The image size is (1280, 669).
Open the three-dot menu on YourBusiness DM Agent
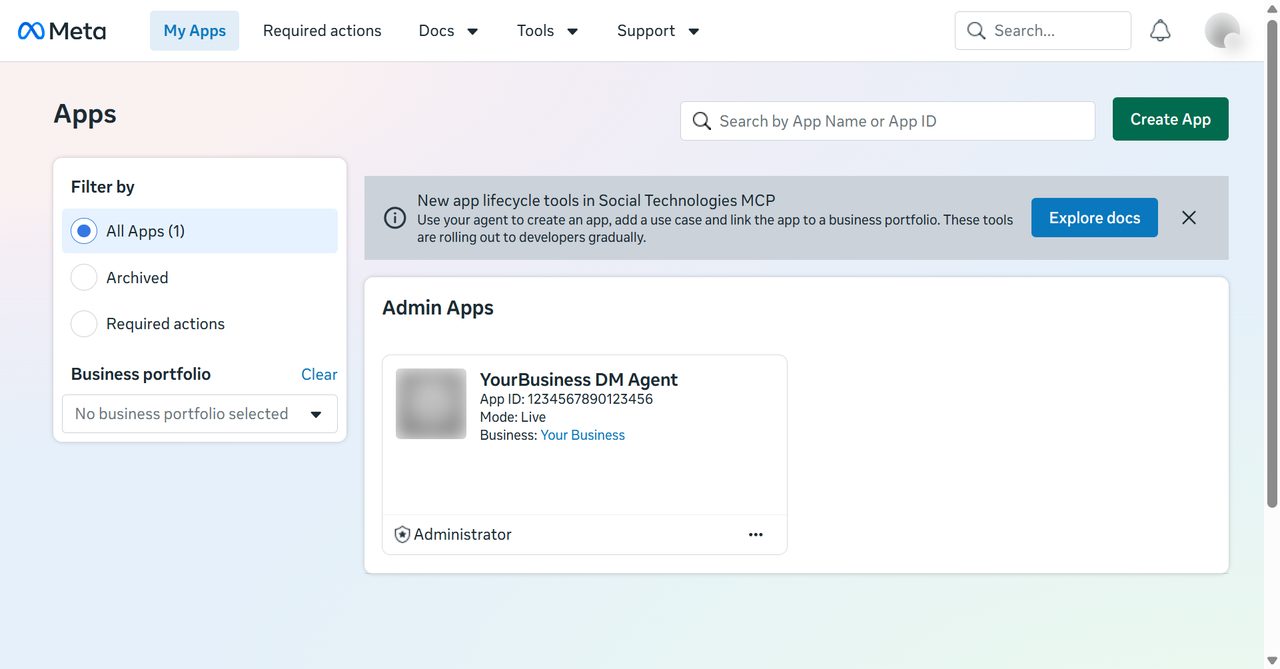coord(756,535)
